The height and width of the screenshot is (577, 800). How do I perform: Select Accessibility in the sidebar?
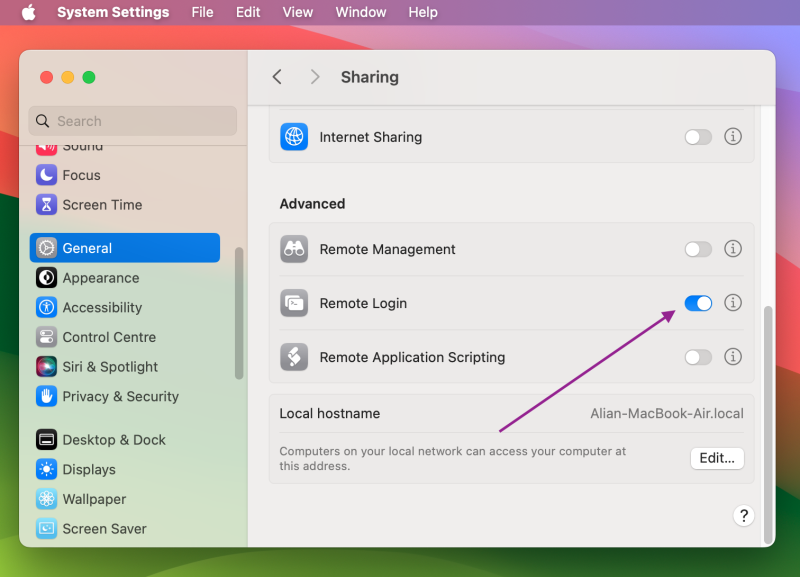pos(125,307)
